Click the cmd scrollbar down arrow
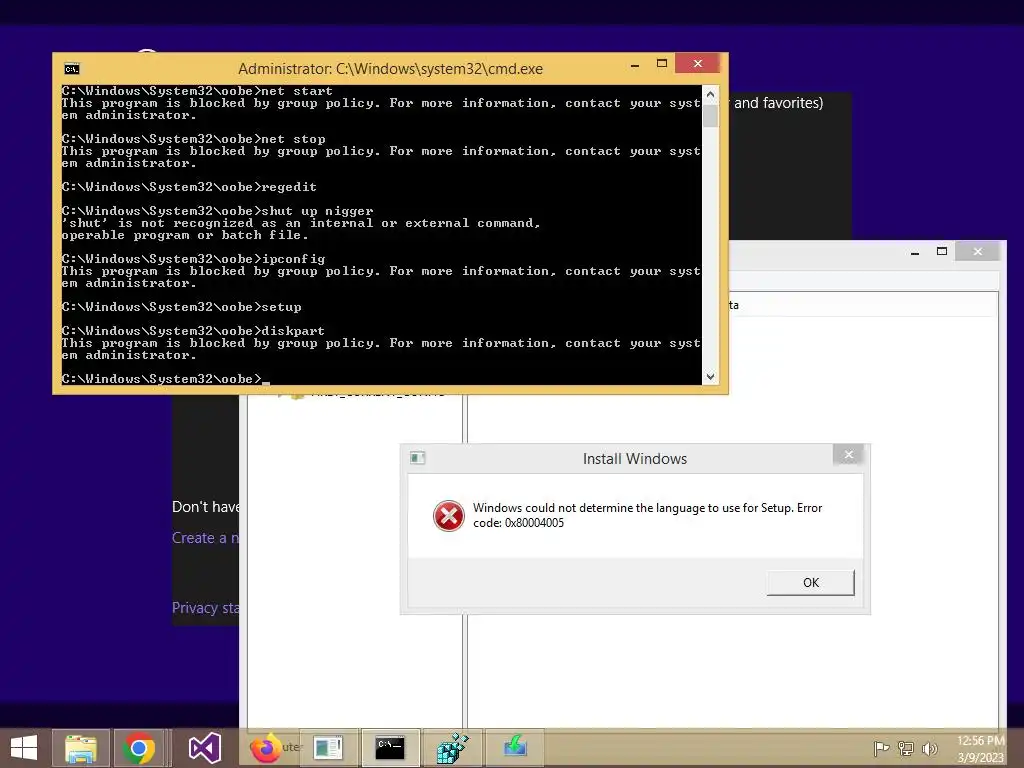The width and height of the screenshot is (1024, 768). coord(711,377)
